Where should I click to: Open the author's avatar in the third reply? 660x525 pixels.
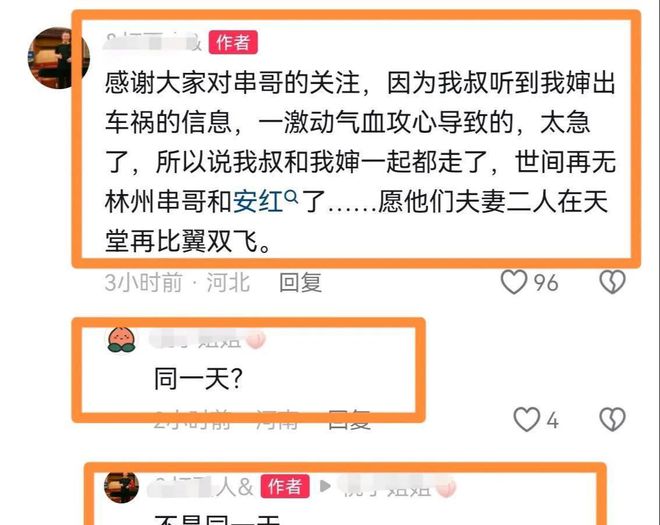point(122,487)
